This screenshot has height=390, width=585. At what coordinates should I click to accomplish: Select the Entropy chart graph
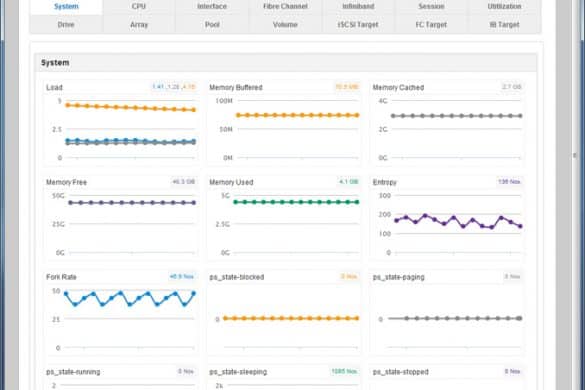coord(448,224)
